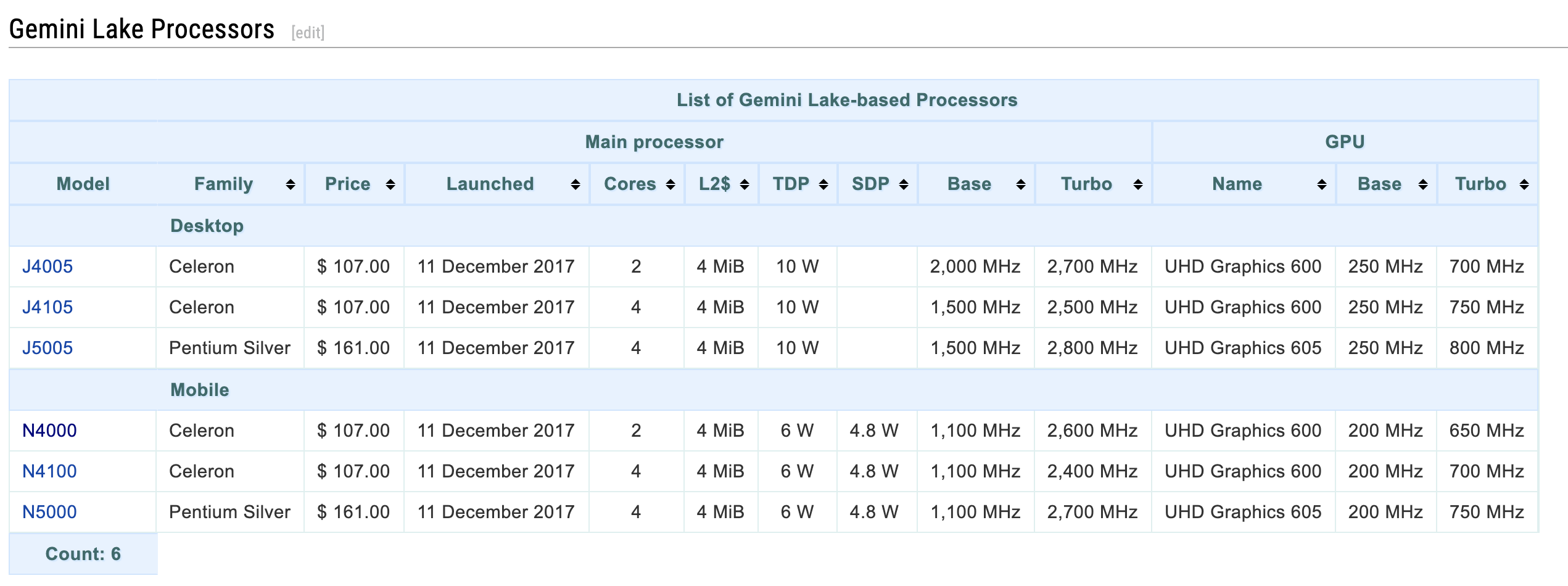Image resolution: width=1568 pixels, height=586 pixels.
Task: Select the "750 MHz" GPU turbo for J4105
Action: point(1487,307)
